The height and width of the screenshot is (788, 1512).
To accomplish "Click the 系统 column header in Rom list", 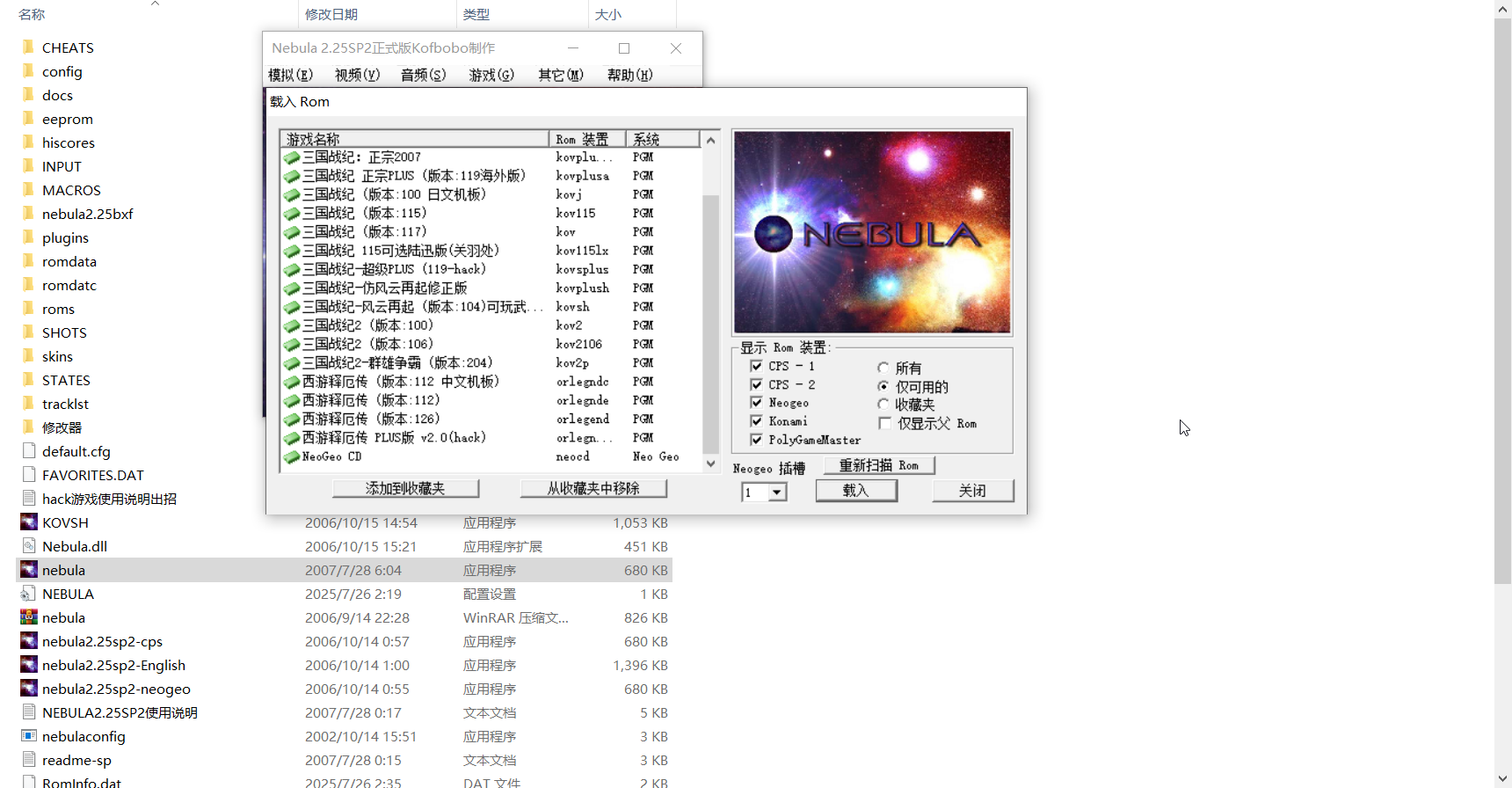I will pyautogui.click(x=663, y=139).
